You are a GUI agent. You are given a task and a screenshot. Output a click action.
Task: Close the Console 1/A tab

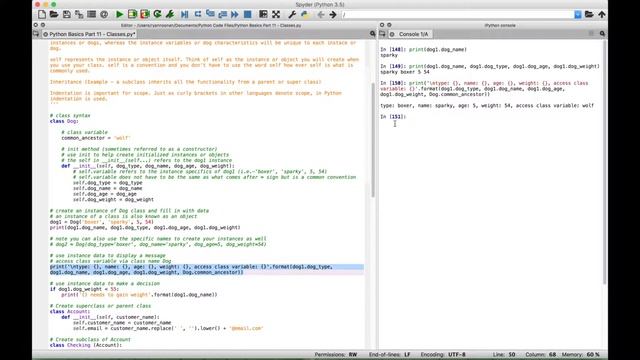[x=392, y=34]
